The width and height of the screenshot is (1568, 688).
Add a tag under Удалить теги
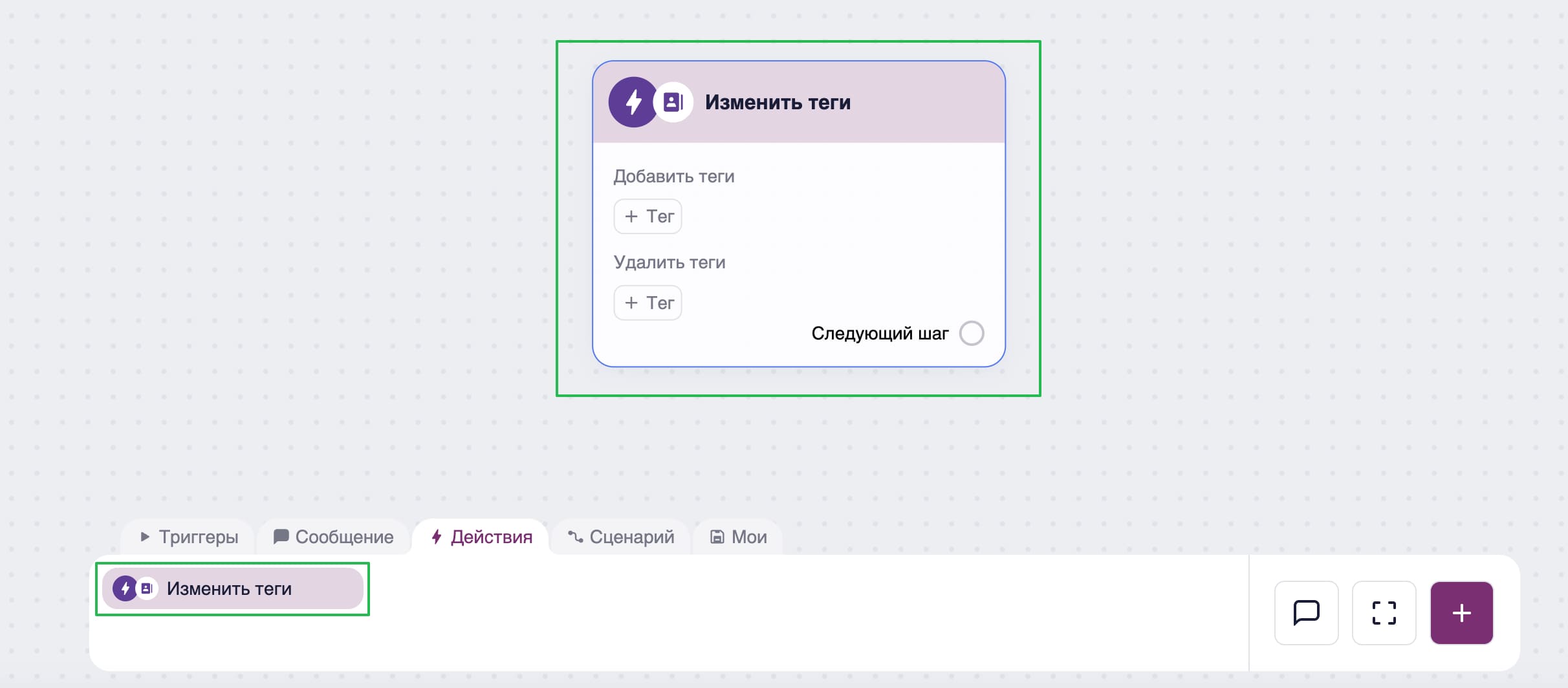pos(648,303)
